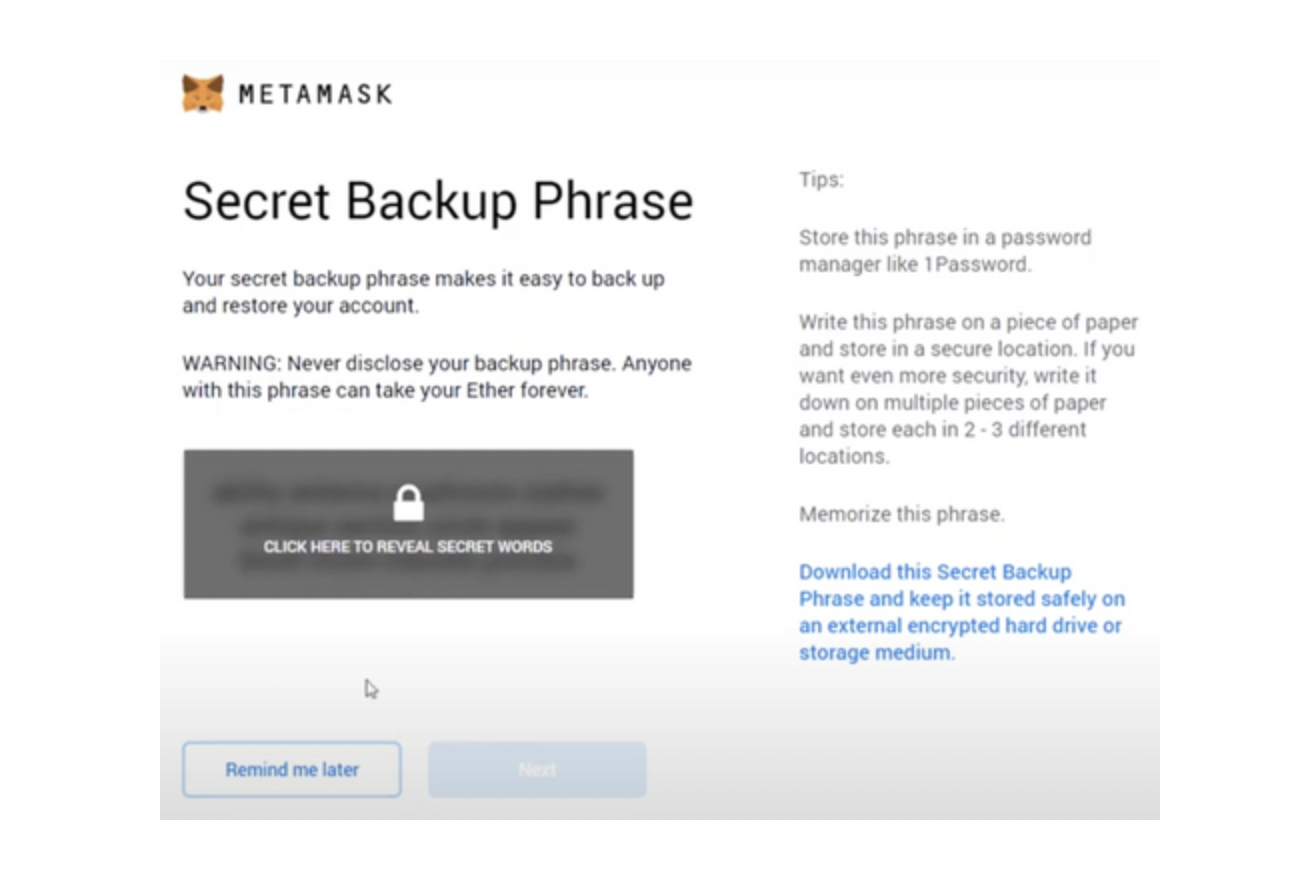1302x896 pixels.
Task: Click the Memorize this phrase tip
Action: [901, 515]
